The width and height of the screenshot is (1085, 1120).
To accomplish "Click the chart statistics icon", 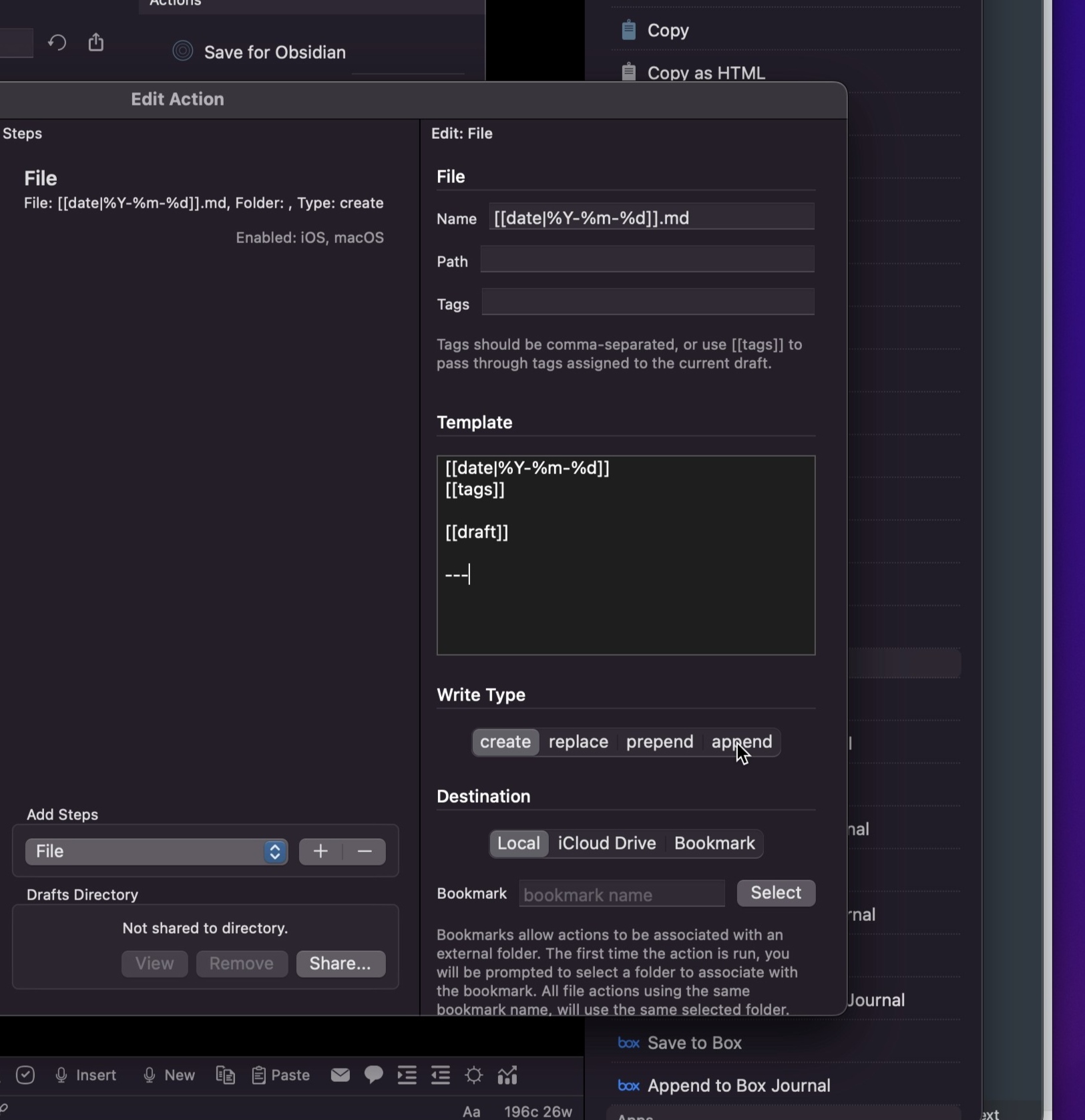I will point(507,1075).
